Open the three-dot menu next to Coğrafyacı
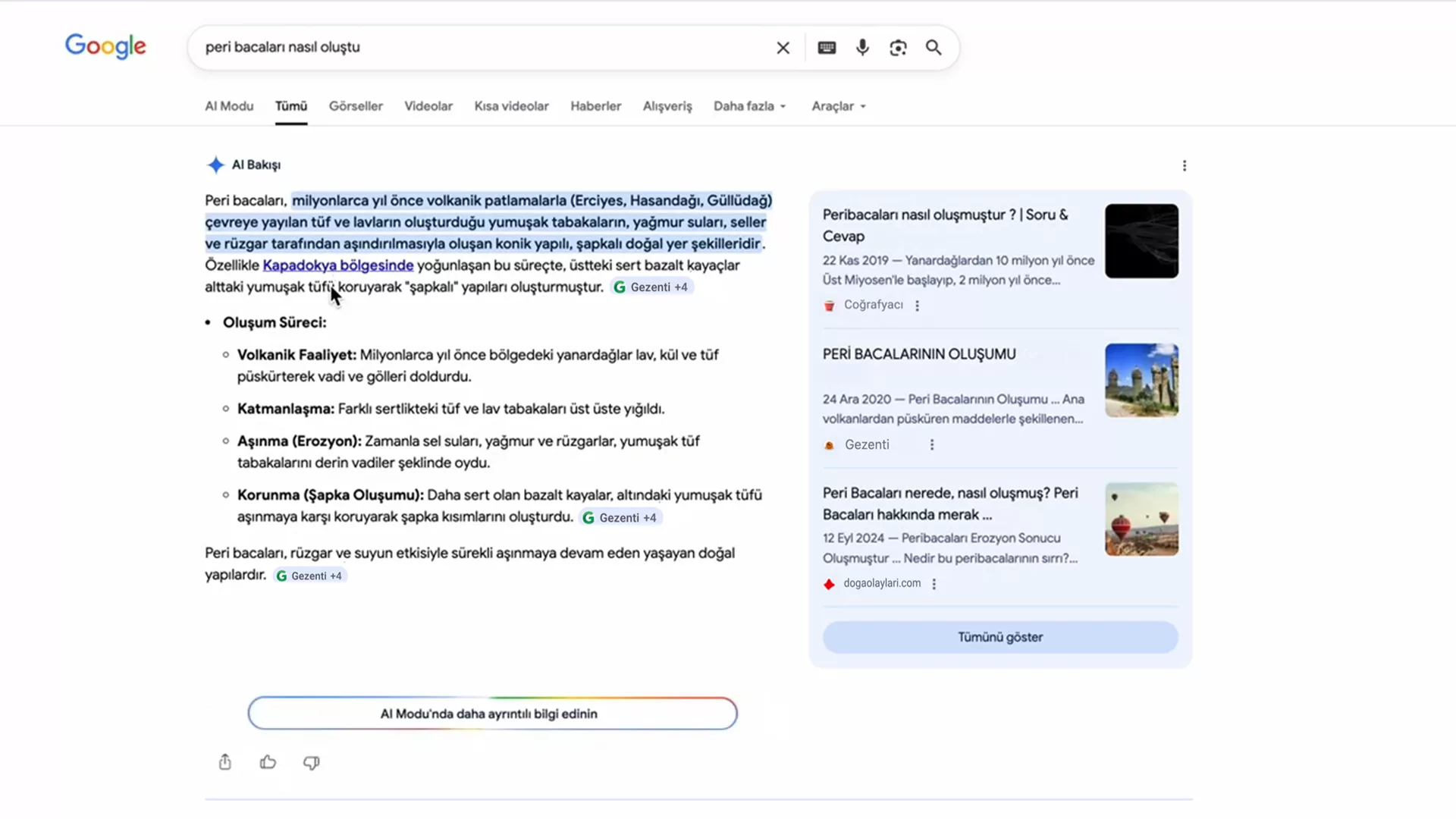Image resolution: width=1456 pixels, height=819 pixels. pyautogui.click(x=917, y=305)
